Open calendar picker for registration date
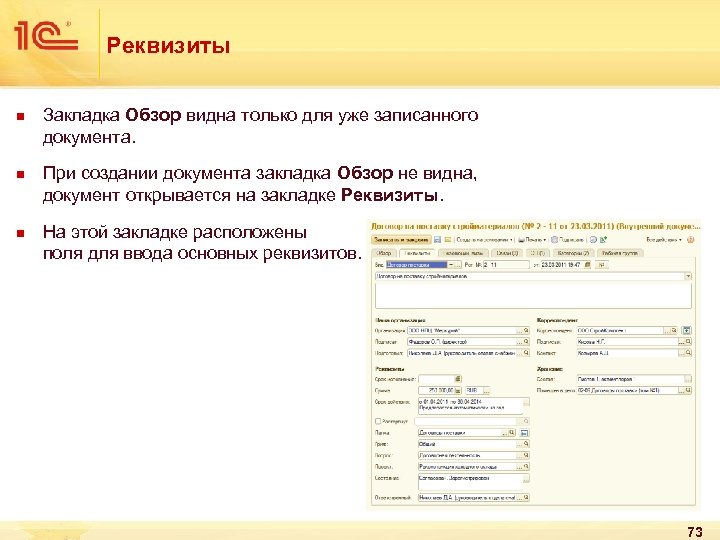This screenshot has height=540, width=720. tap(587, 265)
